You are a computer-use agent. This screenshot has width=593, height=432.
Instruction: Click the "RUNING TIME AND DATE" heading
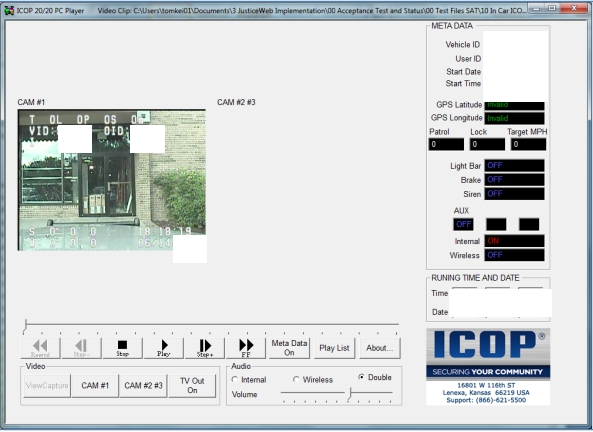[475, 278]
